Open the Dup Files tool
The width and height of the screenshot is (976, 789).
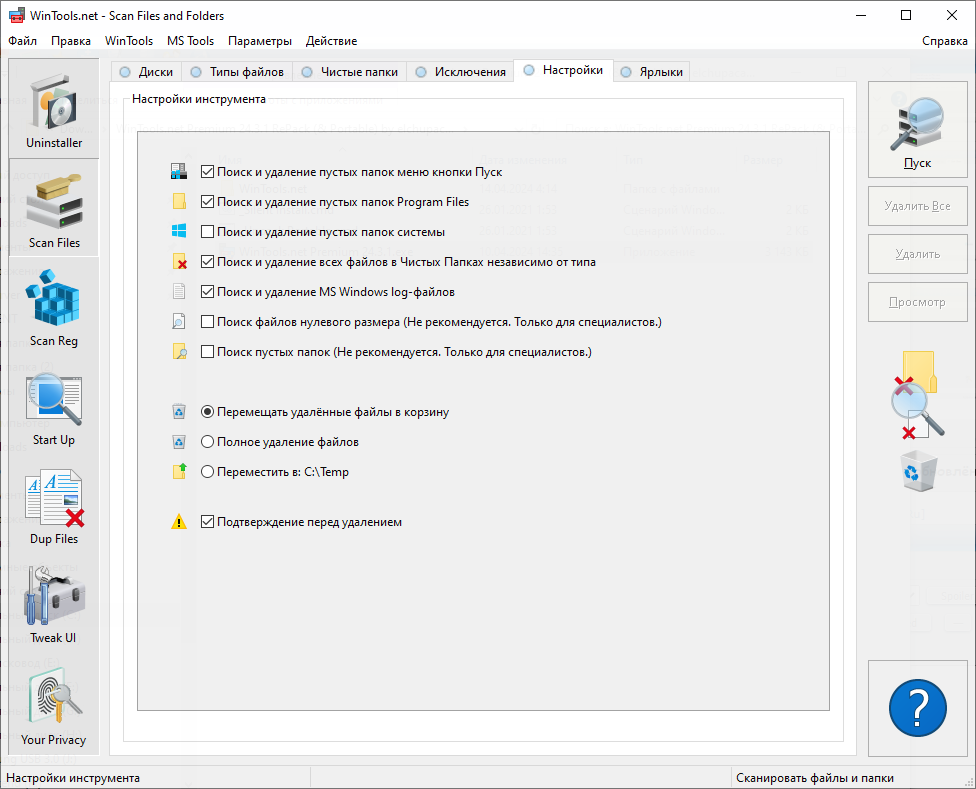(x=54, y=506)
